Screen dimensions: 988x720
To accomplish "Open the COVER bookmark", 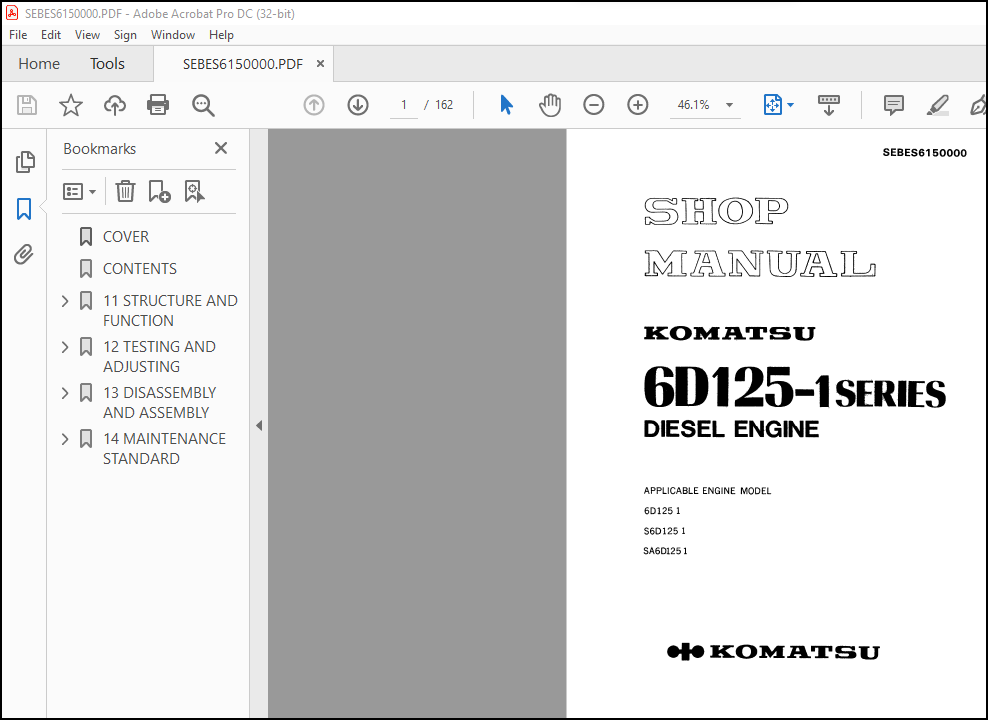I will [x=126, y=237].
